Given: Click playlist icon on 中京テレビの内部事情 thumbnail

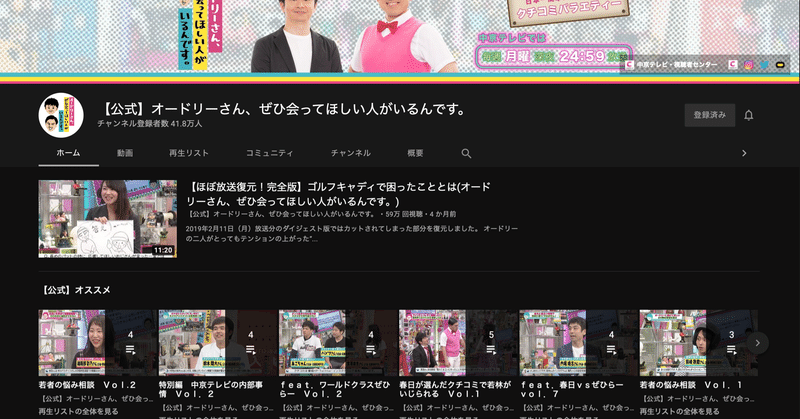Looking at the screenshot, I should tap(251, 350).
